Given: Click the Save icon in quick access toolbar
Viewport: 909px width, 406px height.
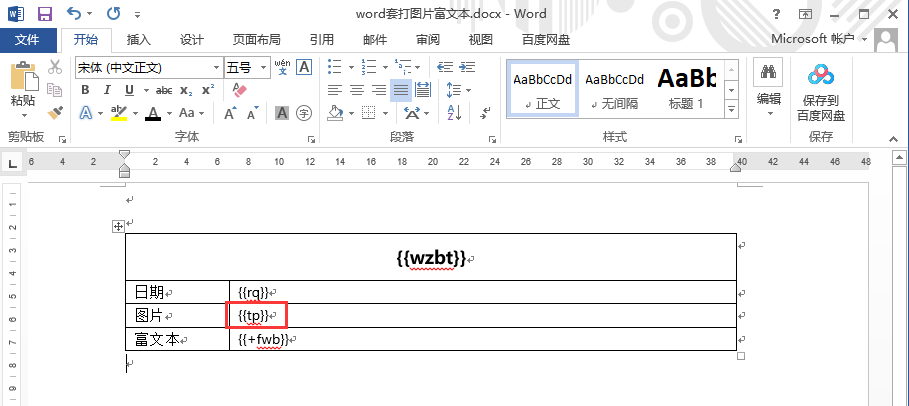Looking at the screenshot, I should (x=44, y=14).
